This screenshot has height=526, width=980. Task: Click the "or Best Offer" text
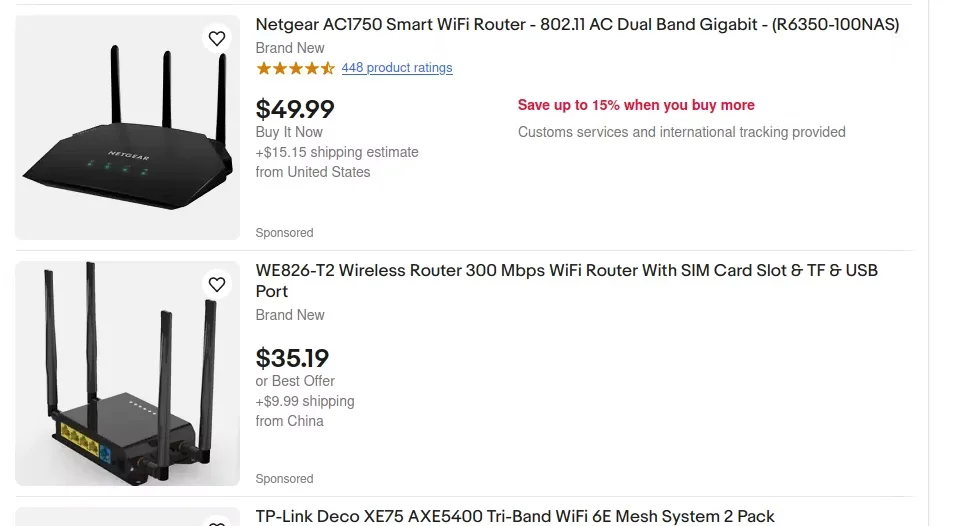pyautogui.click(x=295, y=381)
